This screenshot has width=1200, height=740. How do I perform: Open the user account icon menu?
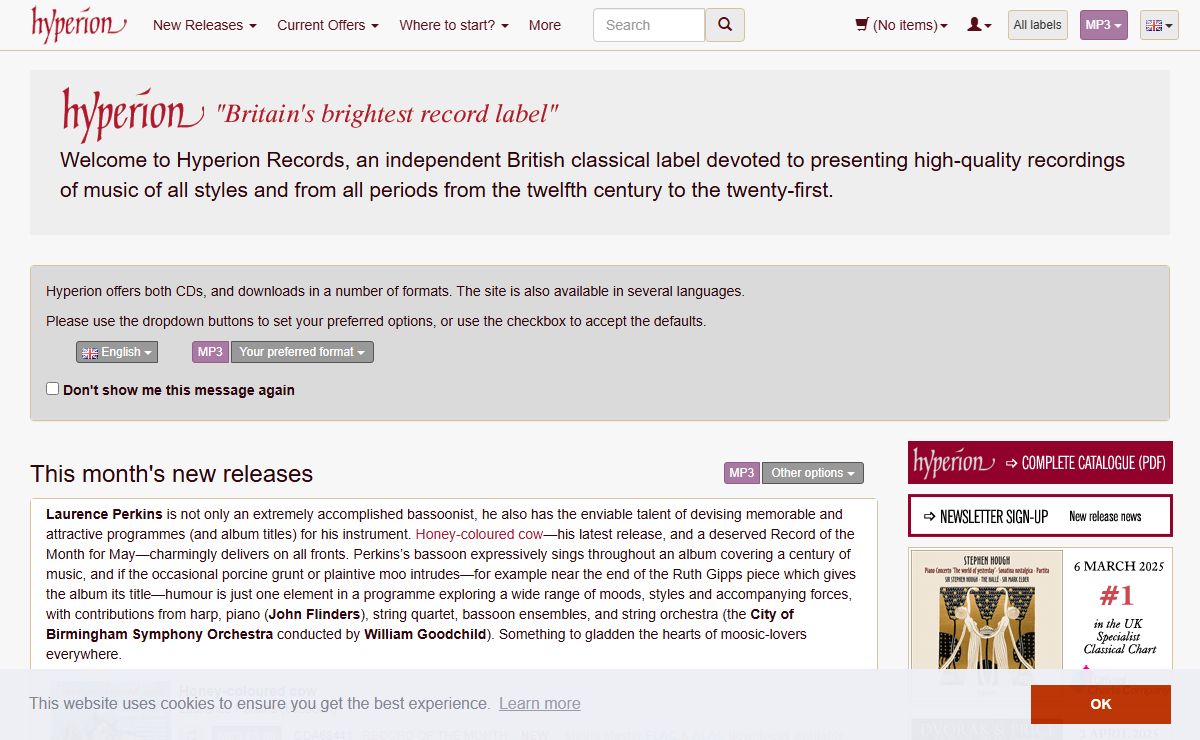(x=979, y=25)
